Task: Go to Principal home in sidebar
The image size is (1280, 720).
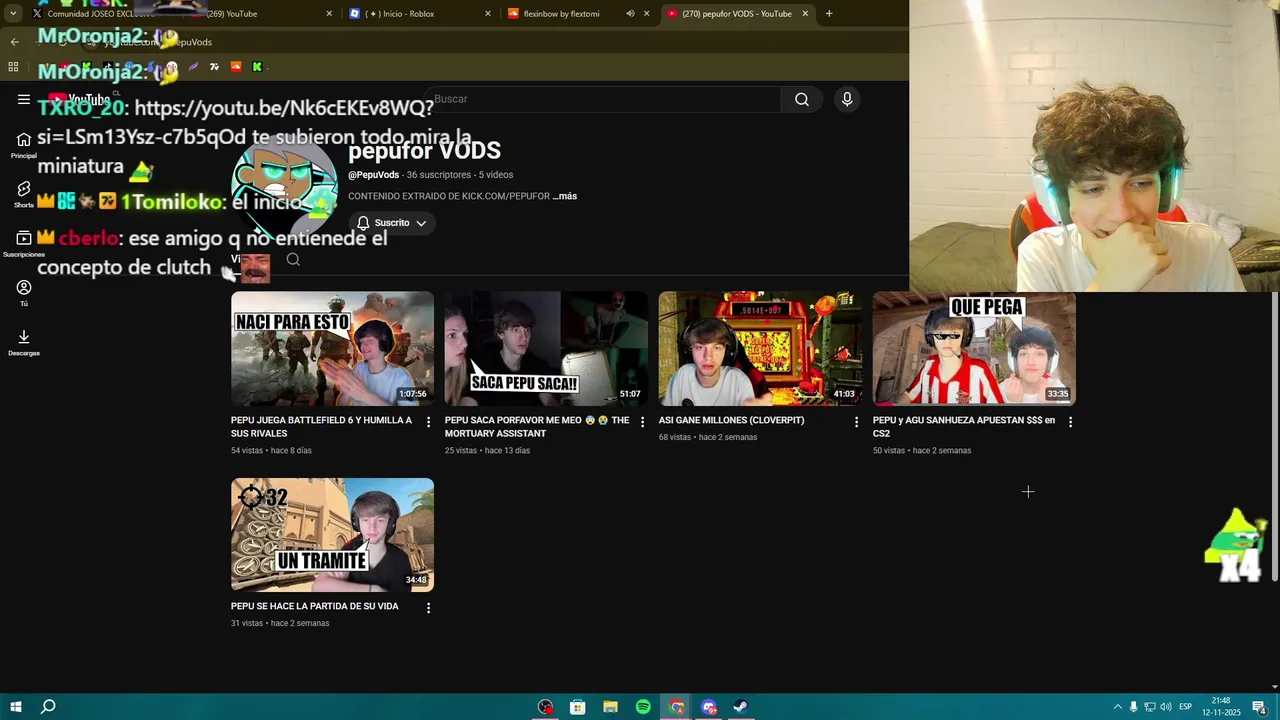Action: tap(24, 145)
